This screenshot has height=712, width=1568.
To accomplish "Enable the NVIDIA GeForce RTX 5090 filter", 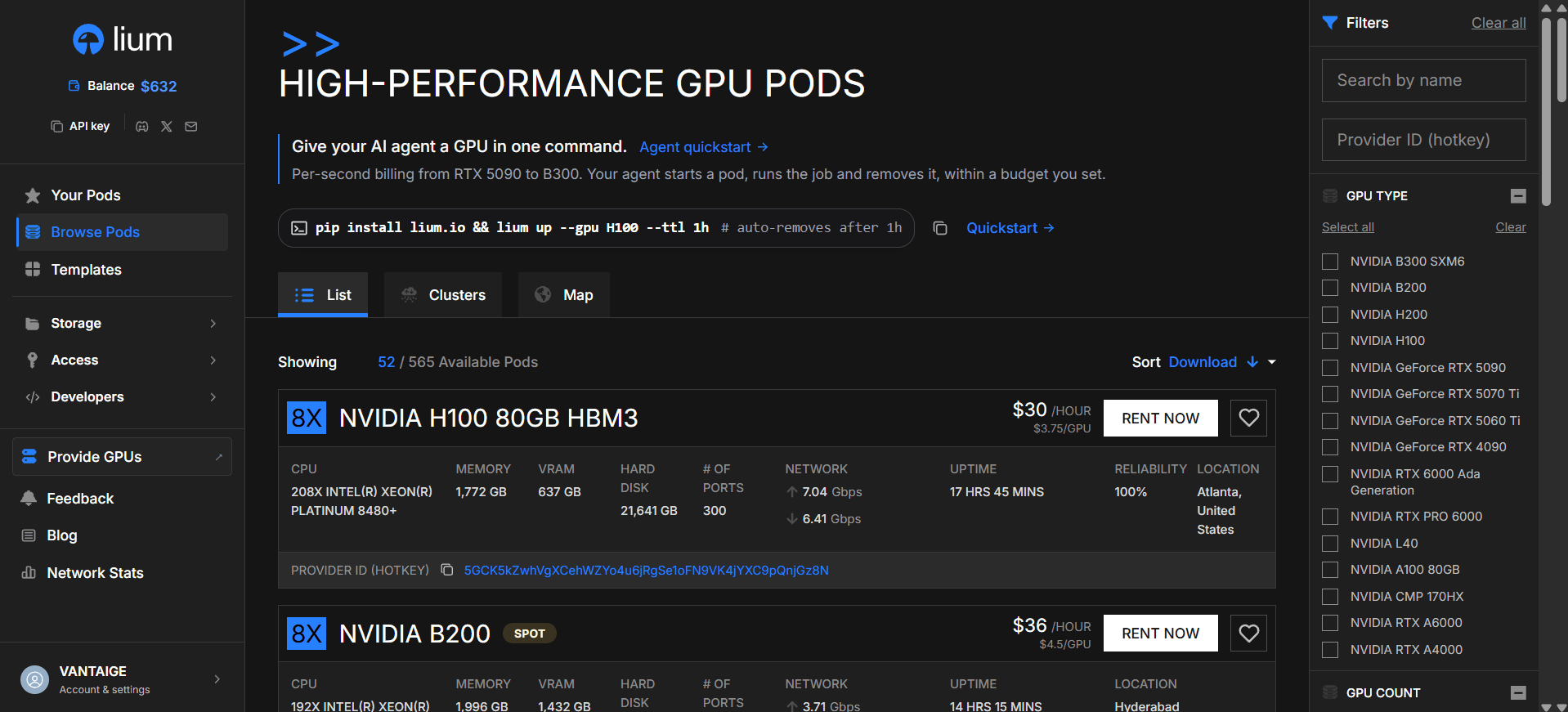I will [x=1330, y=368].
